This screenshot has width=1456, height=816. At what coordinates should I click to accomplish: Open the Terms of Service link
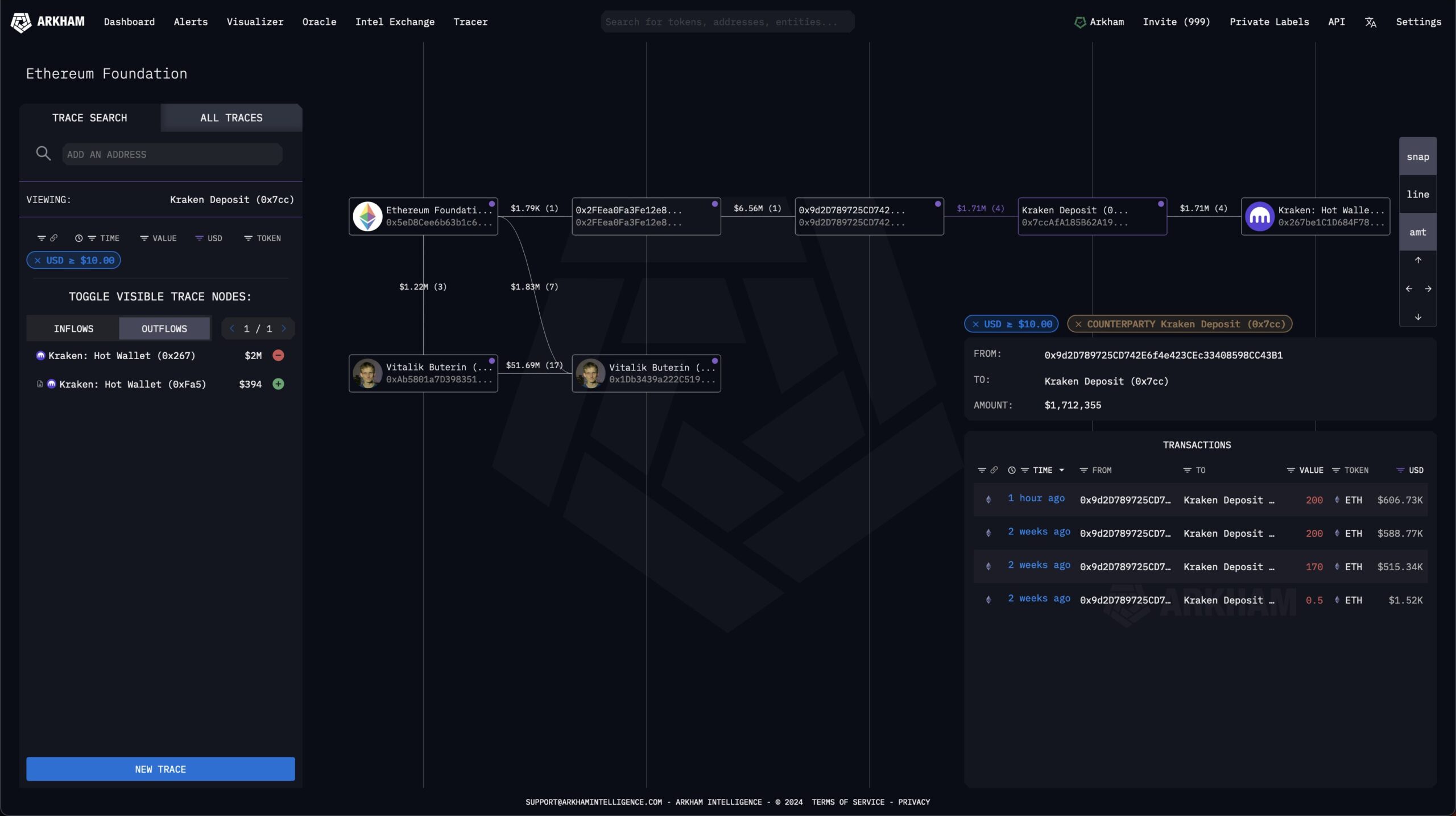(x=848, y=802)
